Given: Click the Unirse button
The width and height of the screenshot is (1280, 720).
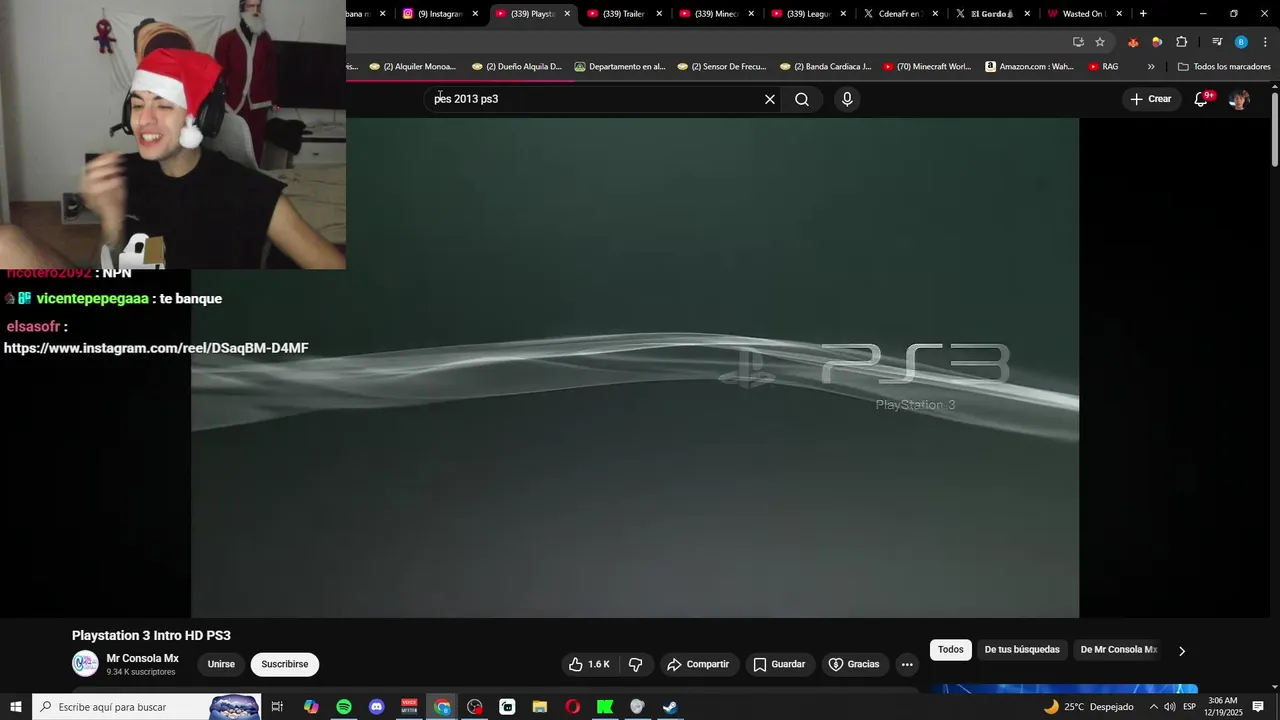Looking at the screenshot, I should [x=221, y=664].
